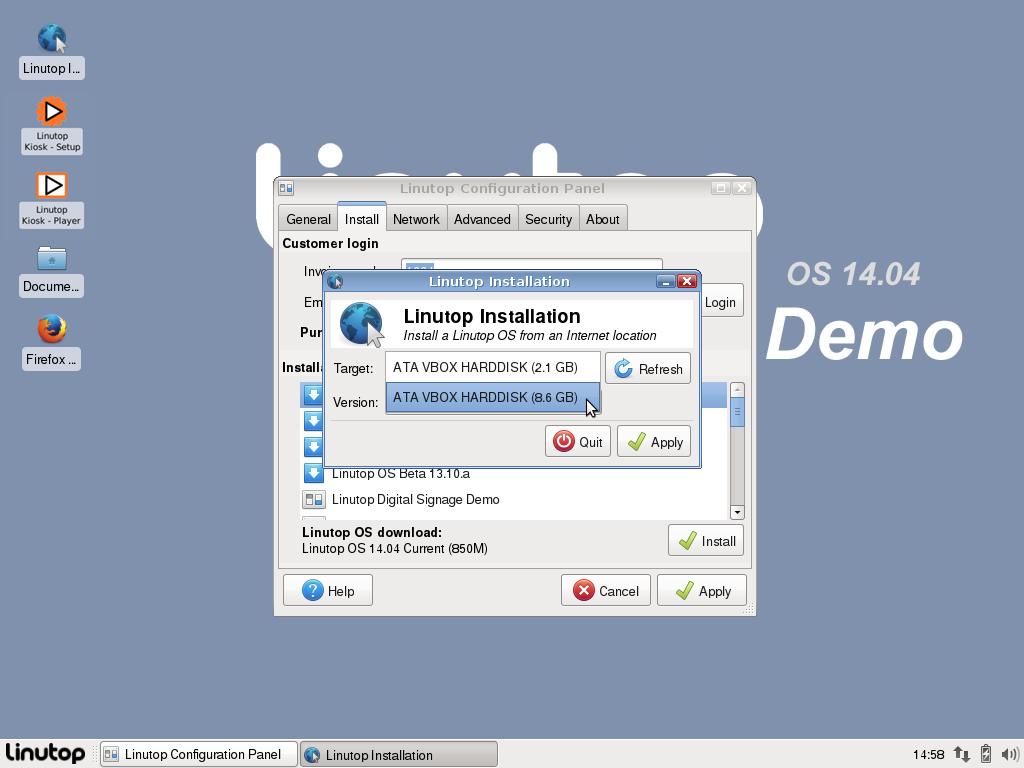Click the Cancel button in Configuration Panel
The width and height of the screenshot is (1024, 768).
[x=605, y=590]
